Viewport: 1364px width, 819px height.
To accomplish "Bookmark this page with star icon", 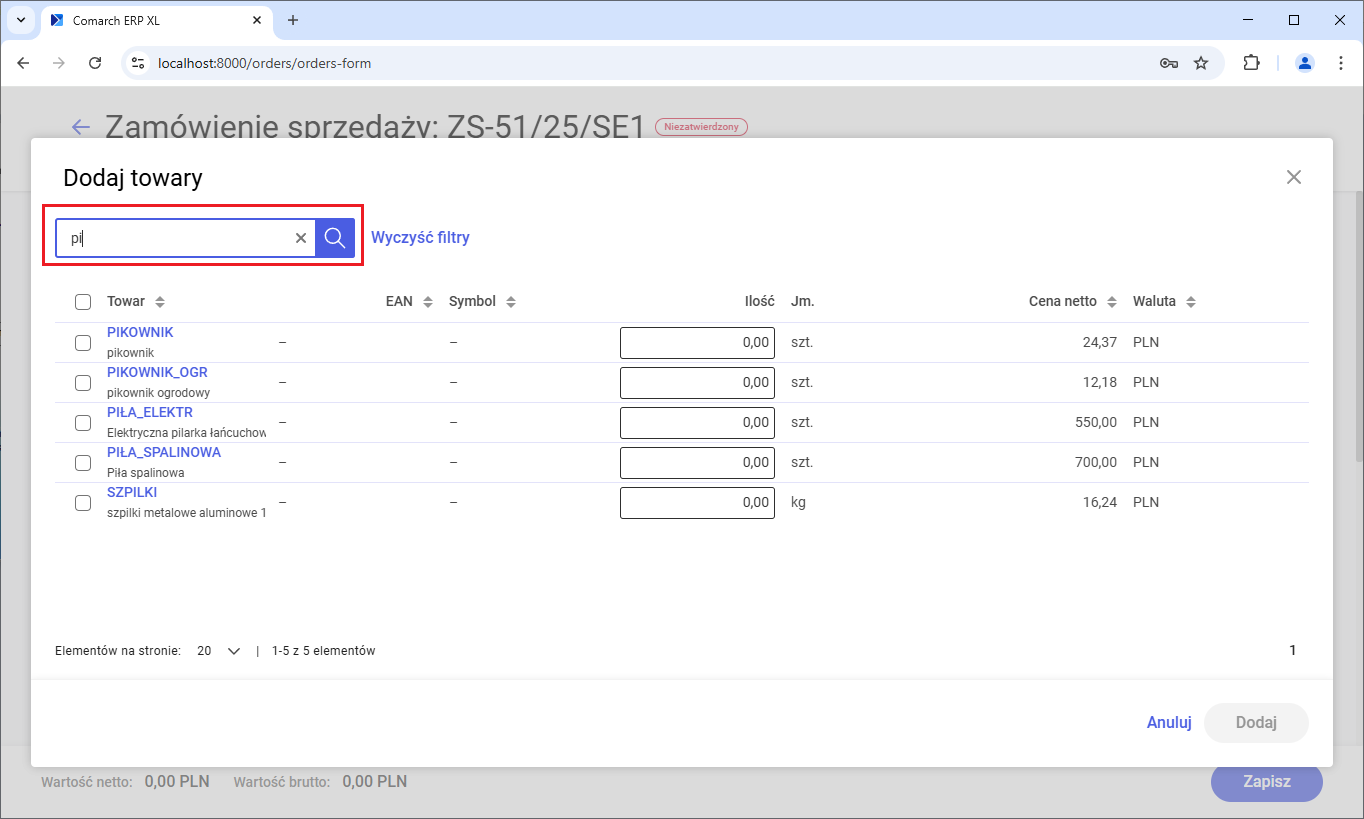I will pos(1201,63).
